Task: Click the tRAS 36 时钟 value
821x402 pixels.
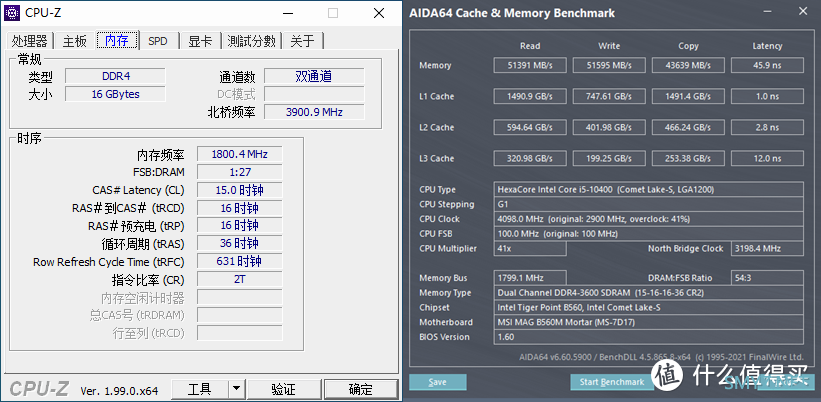Action: click(x=239, y=243)
